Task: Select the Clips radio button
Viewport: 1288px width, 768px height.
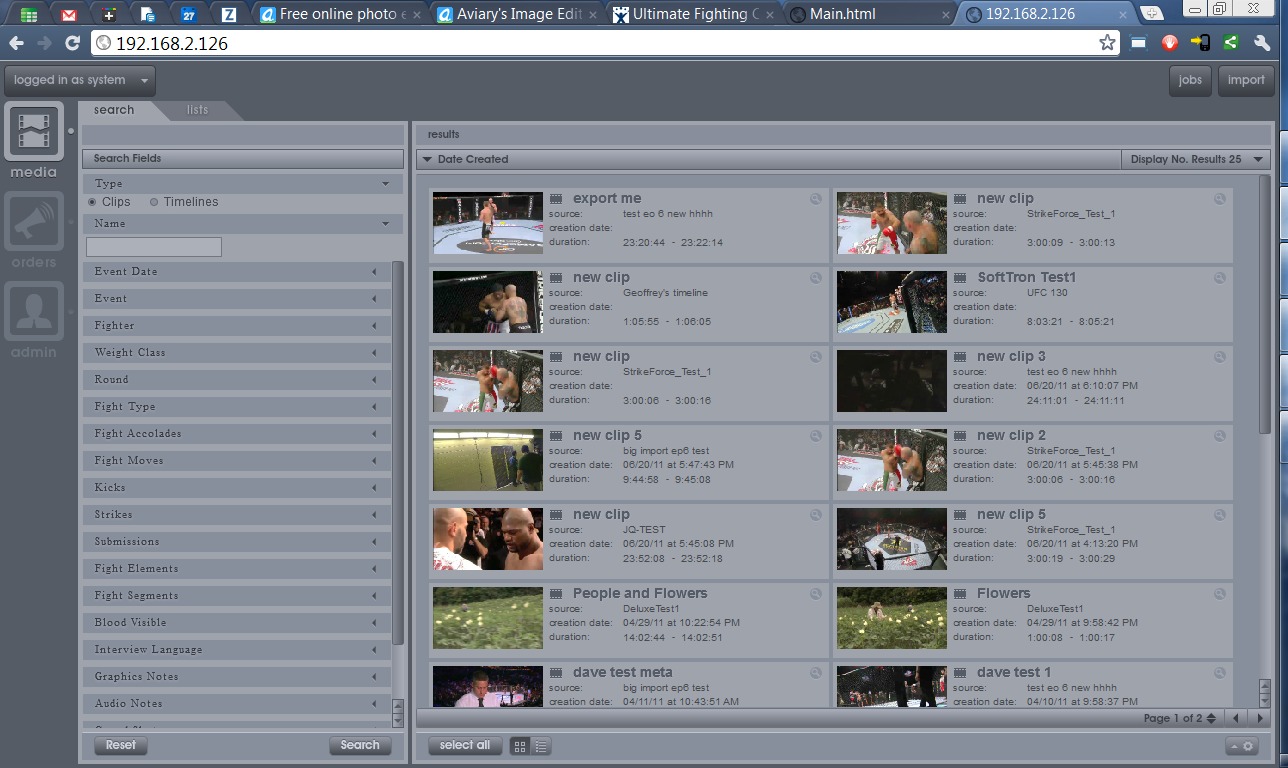Action: [93, 202]
